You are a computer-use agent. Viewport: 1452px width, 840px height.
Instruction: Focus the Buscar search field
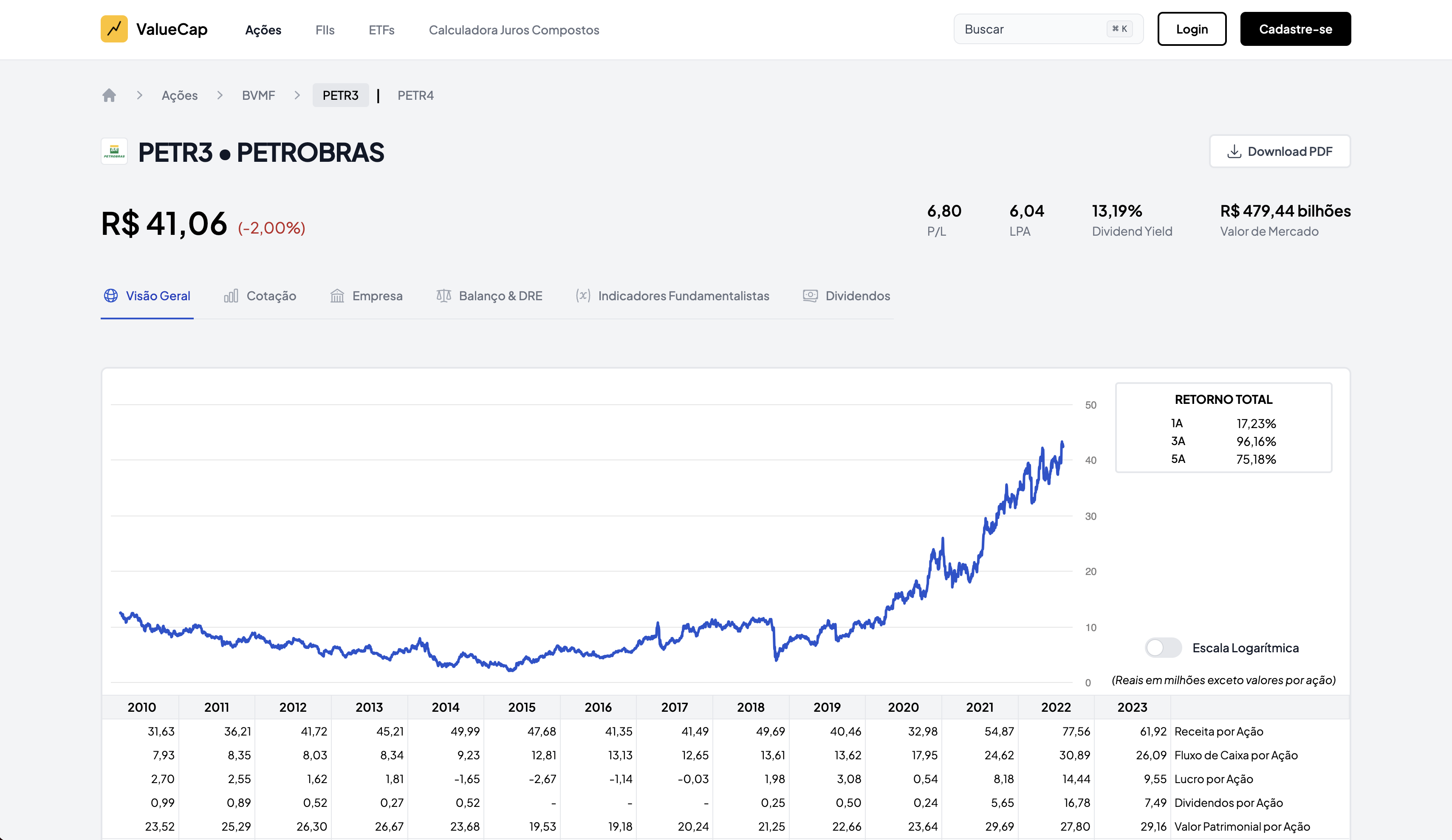pos(1048,29)
